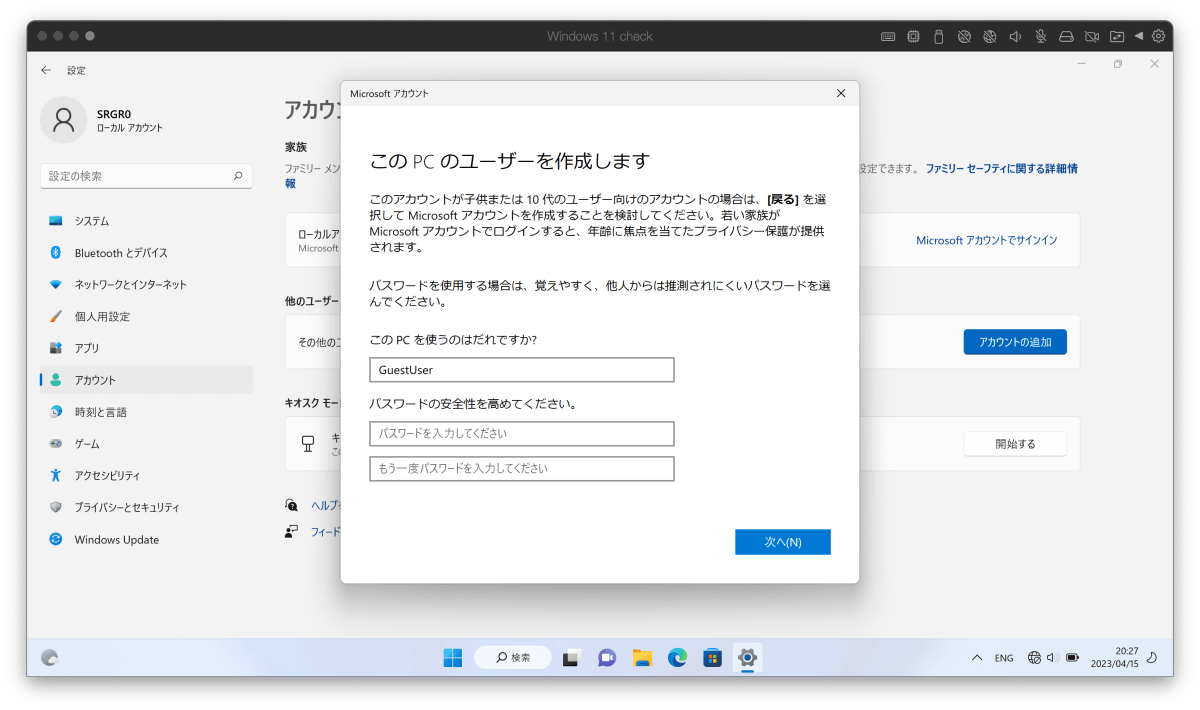Open Bluetooth とデバイス settings
This screenshot has height=710, width=1200.
coord(146,253)
